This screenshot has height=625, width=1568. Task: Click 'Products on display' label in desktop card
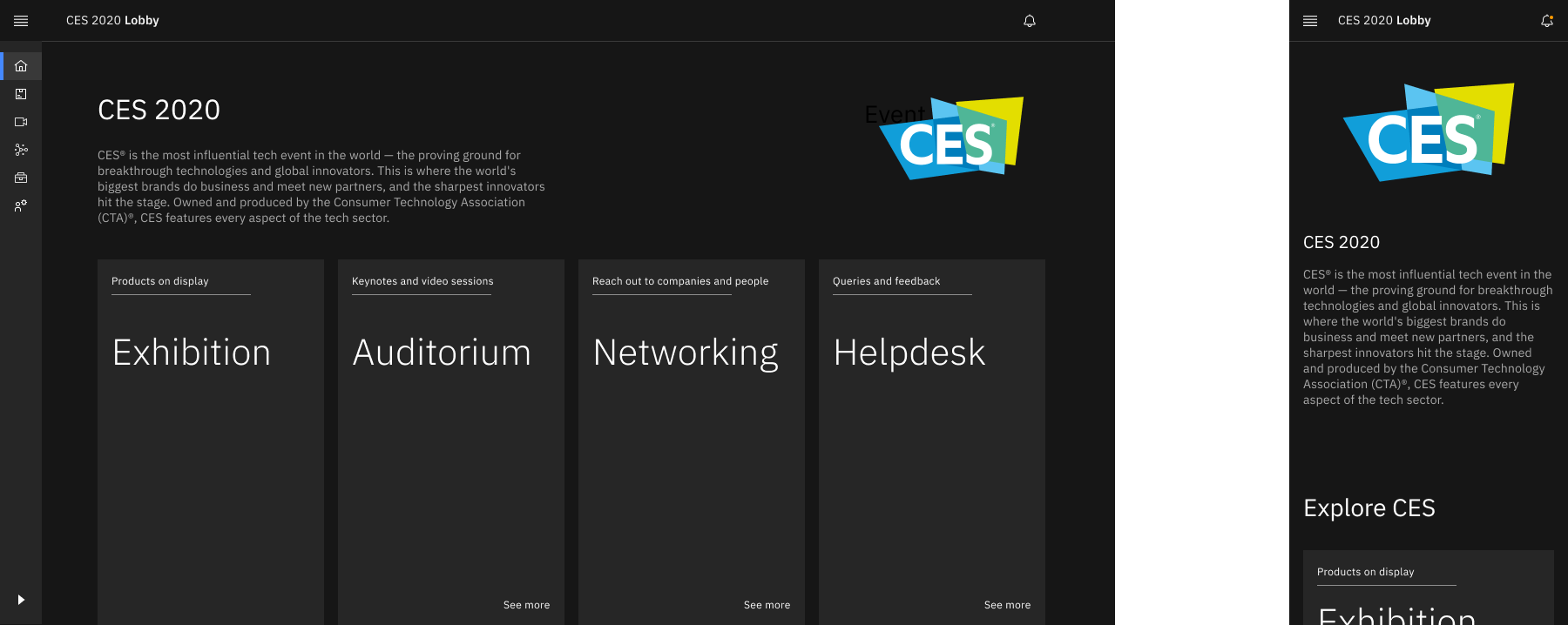160,281
